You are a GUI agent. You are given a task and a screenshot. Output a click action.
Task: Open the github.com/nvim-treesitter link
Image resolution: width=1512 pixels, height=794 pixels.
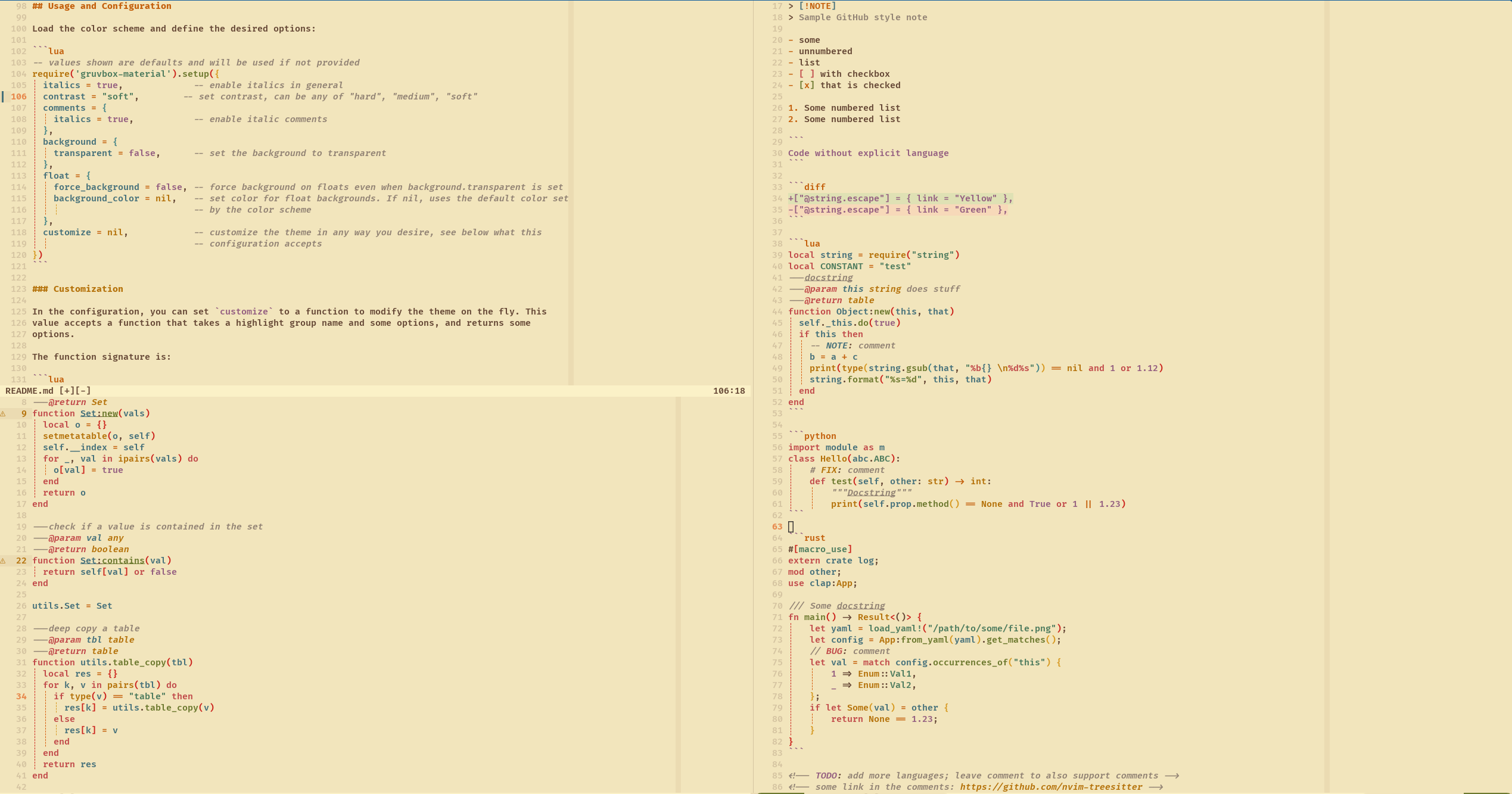tap(1051, 787)
